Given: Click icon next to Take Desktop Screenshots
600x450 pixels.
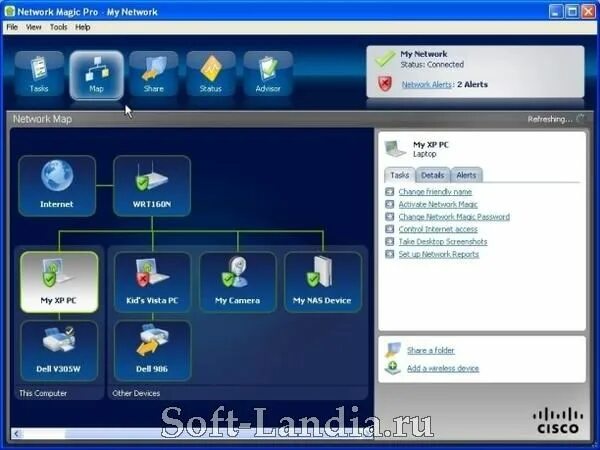Looking at the screenshot, I should pos(390,241).
